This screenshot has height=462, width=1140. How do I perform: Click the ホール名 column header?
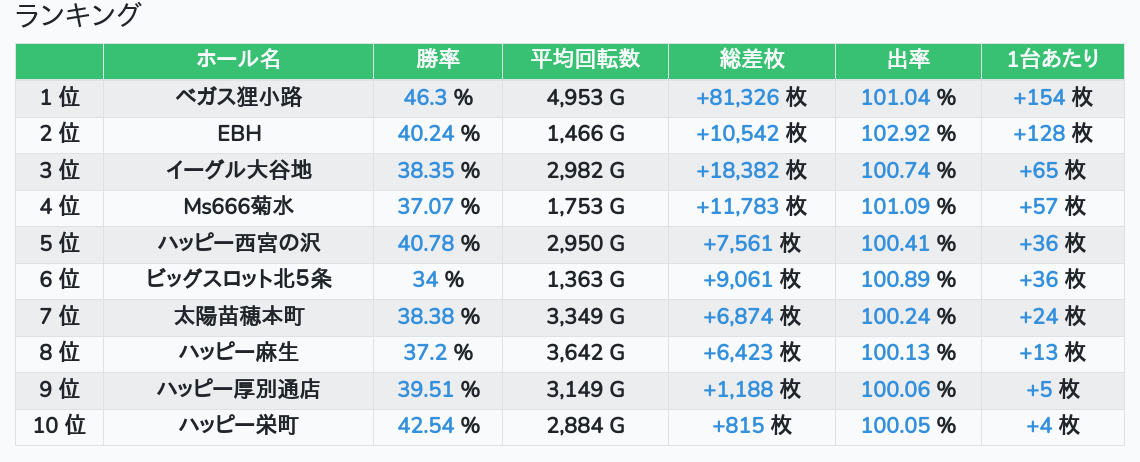pyautogui.click(x=238, y=60)
